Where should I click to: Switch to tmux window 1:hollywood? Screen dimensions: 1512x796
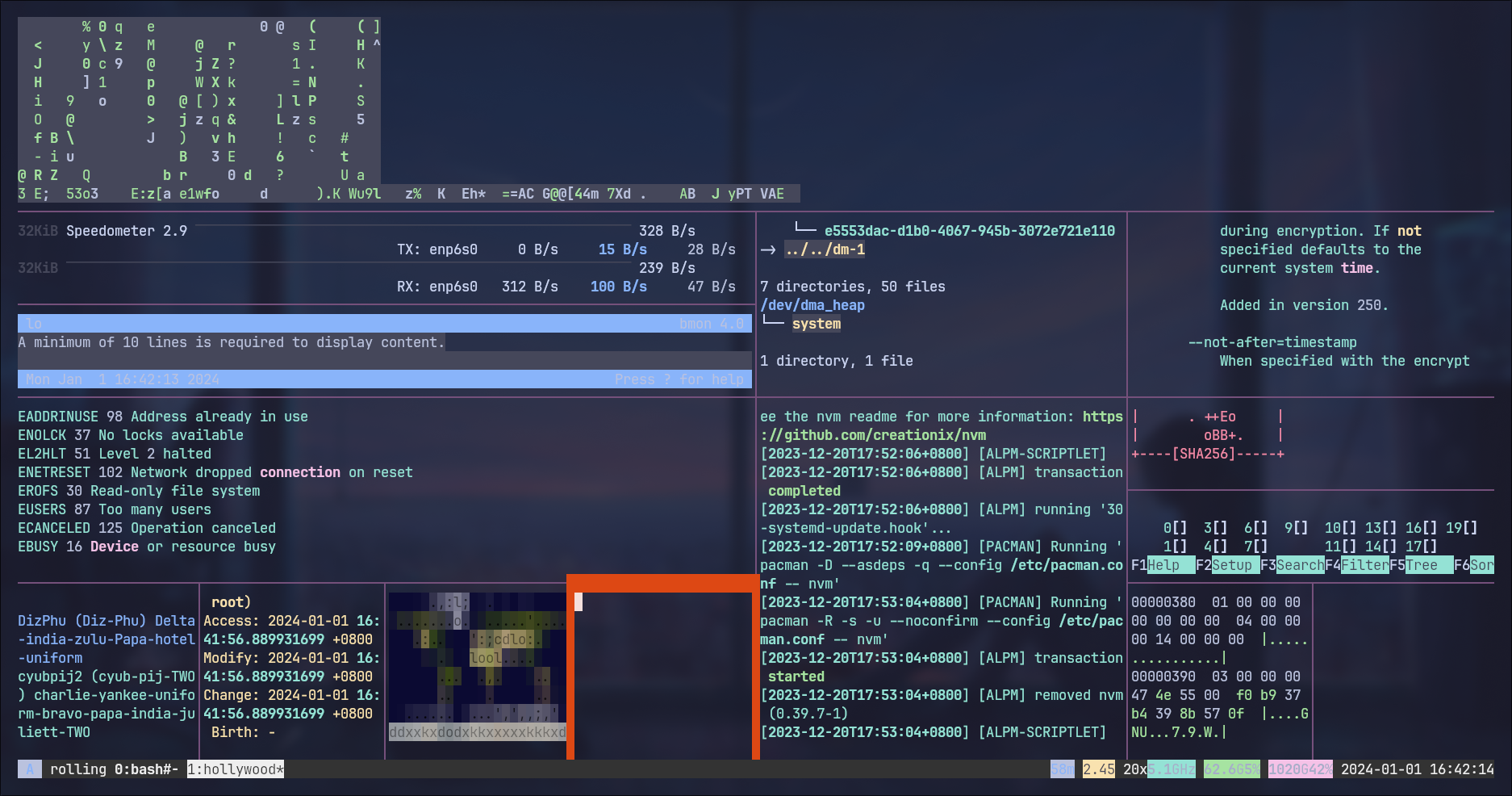[236, 769]
